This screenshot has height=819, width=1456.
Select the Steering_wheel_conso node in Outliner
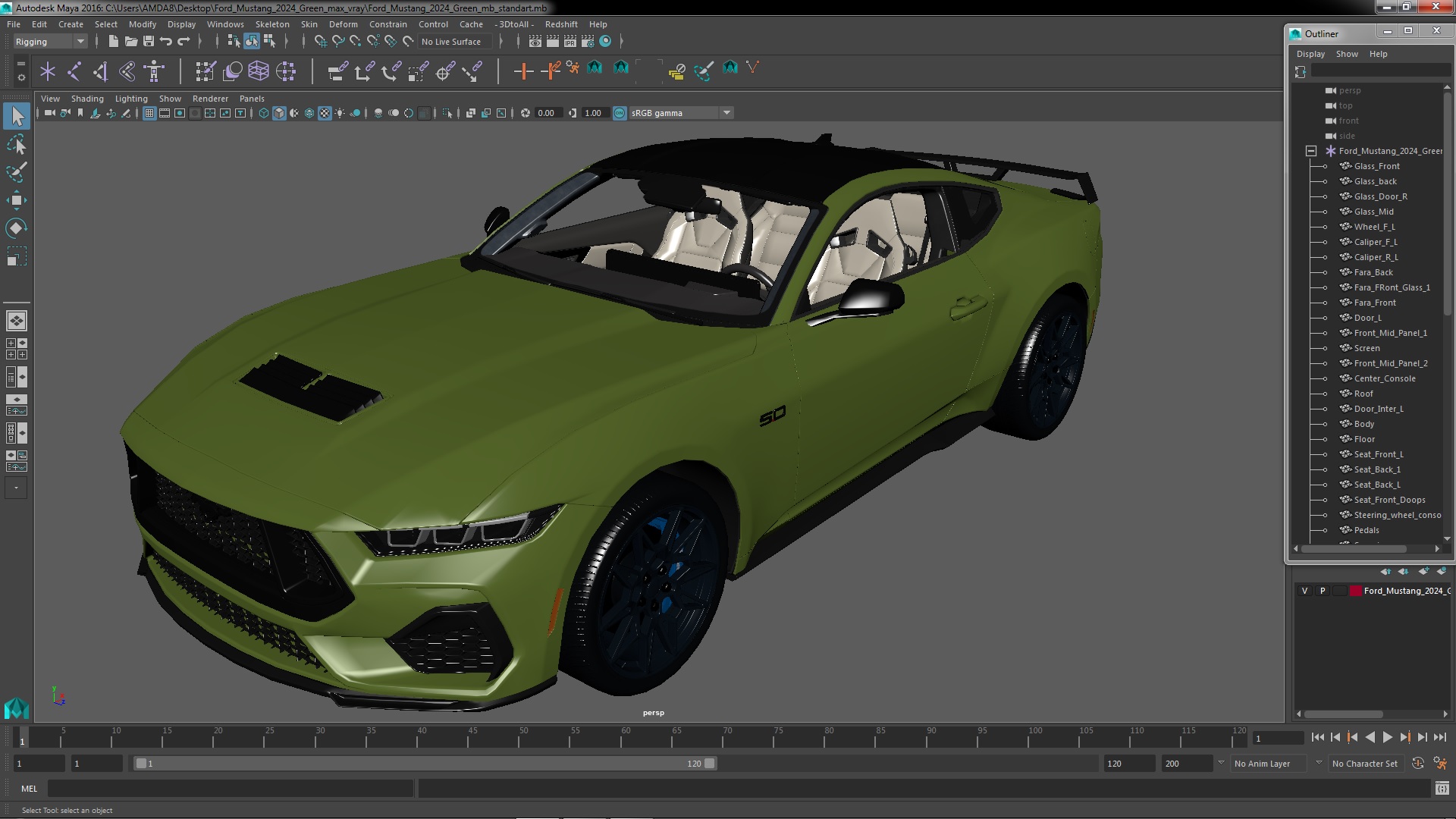1397,515
